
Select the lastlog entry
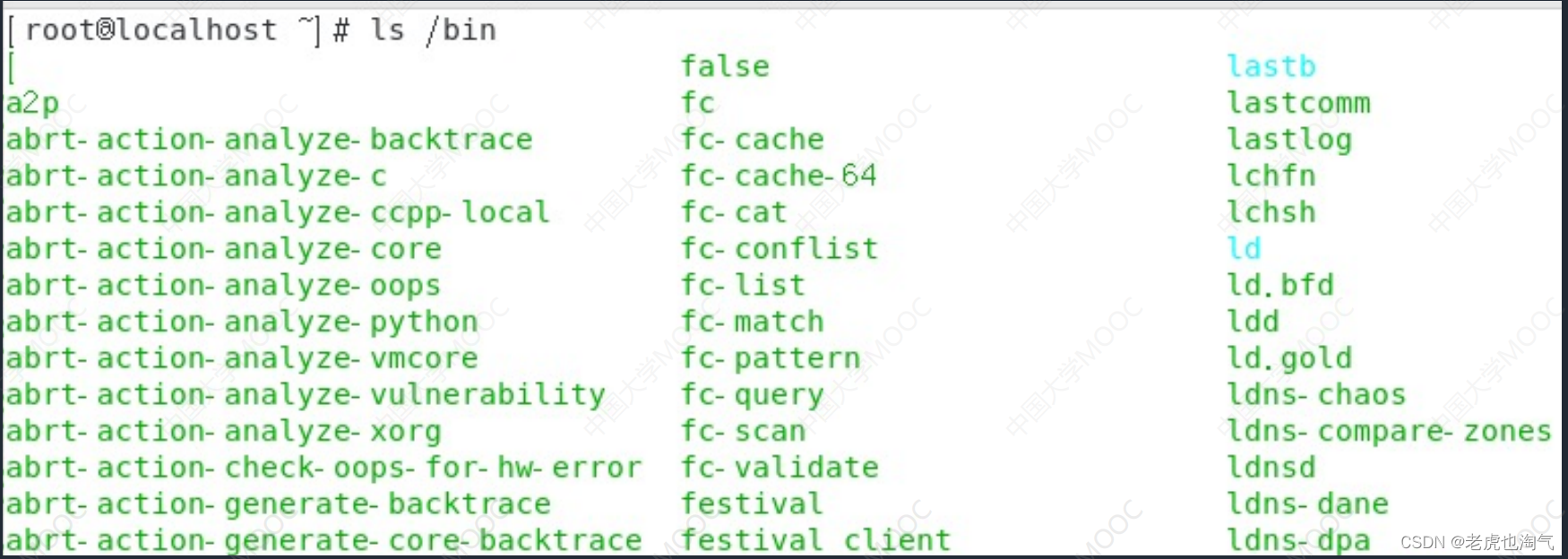1288,140
